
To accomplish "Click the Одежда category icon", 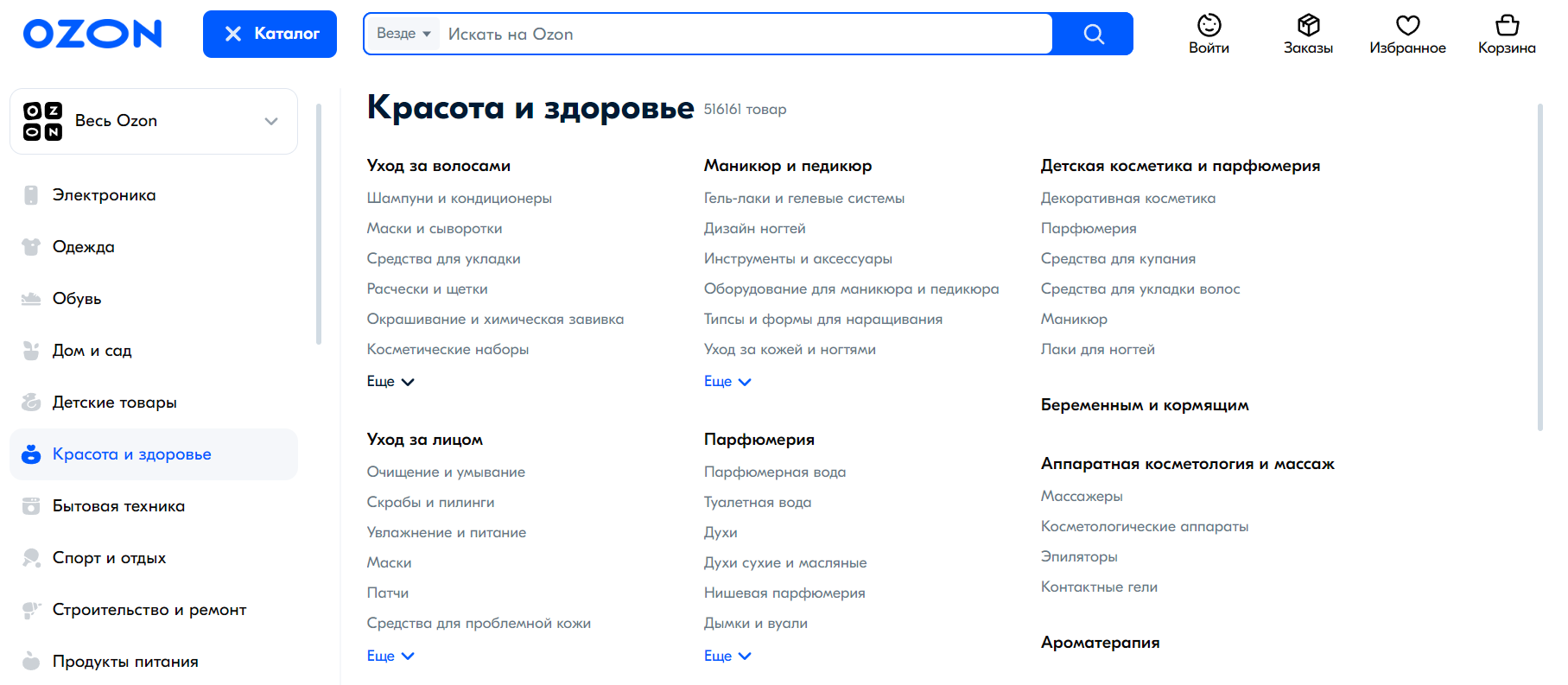I will pyautogui.click(x=31, y=247).
